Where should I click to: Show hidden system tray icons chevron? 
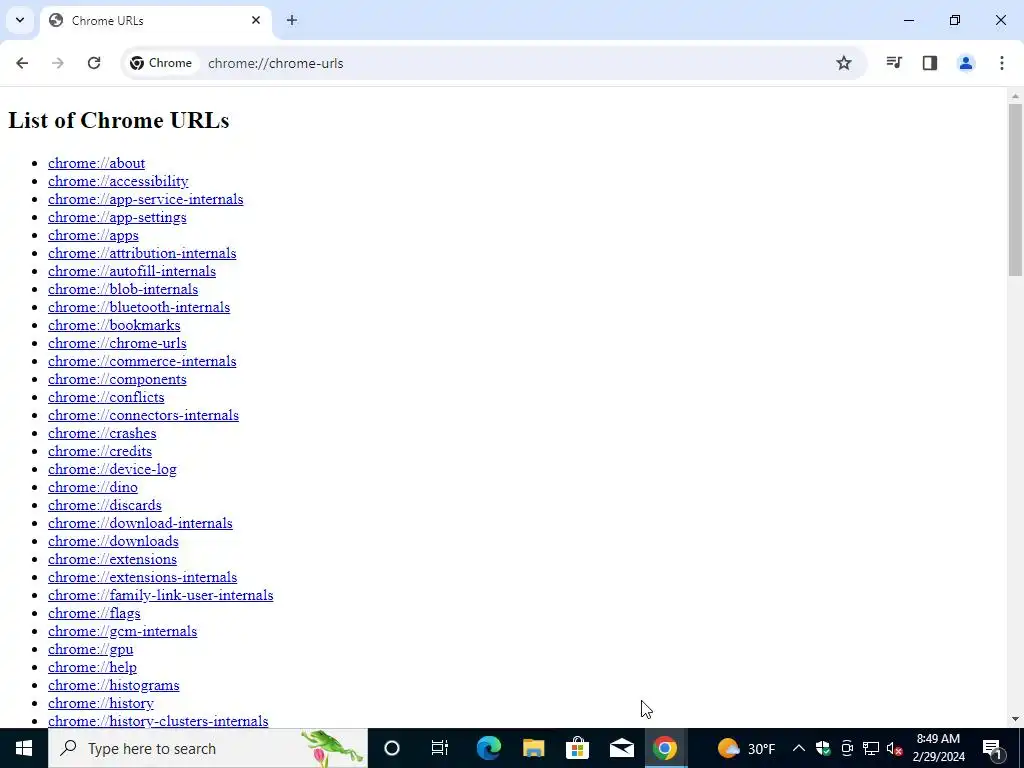point(799,748)
